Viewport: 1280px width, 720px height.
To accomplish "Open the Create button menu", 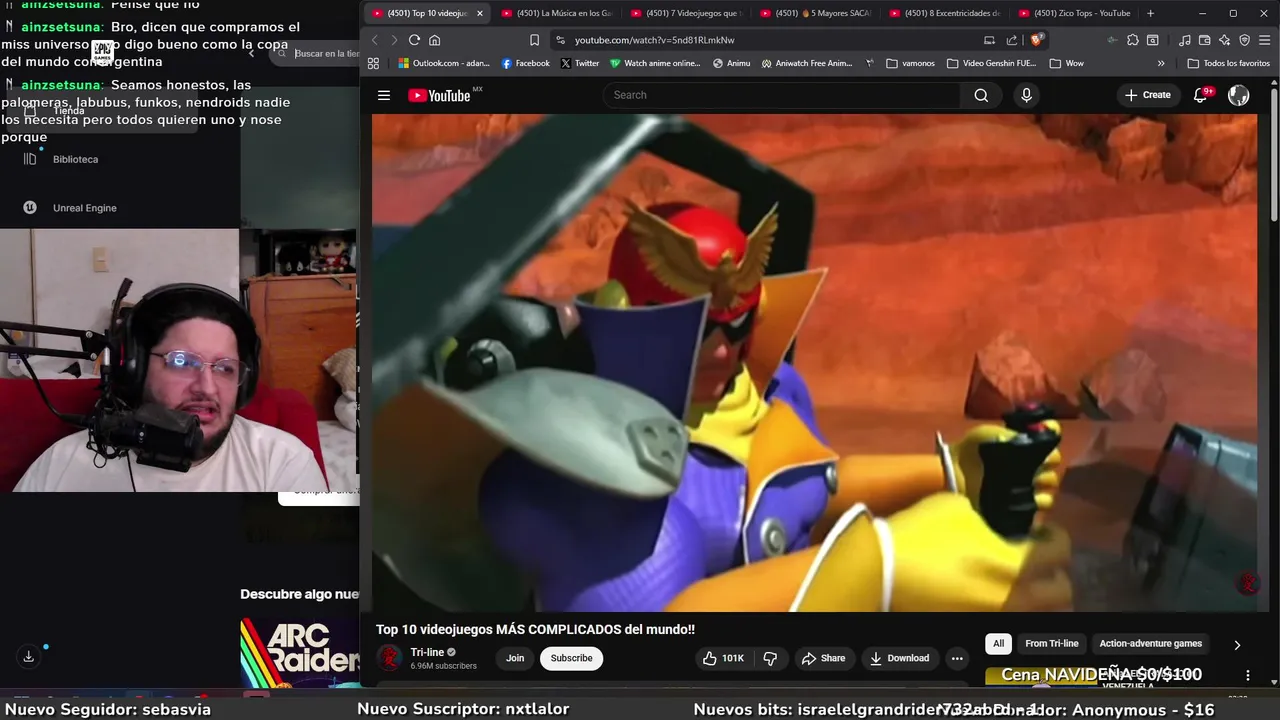I will [x=1147, y=95].
